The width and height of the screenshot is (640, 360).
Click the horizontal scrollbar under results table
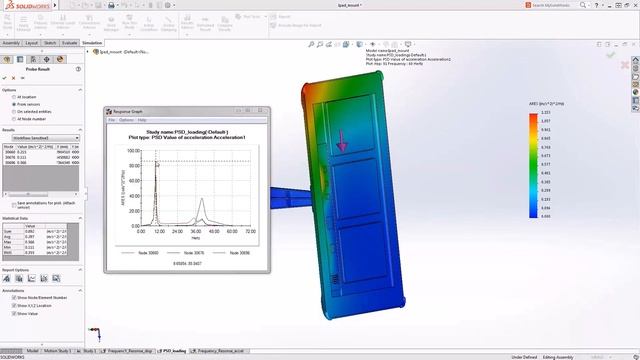point(41,194)
